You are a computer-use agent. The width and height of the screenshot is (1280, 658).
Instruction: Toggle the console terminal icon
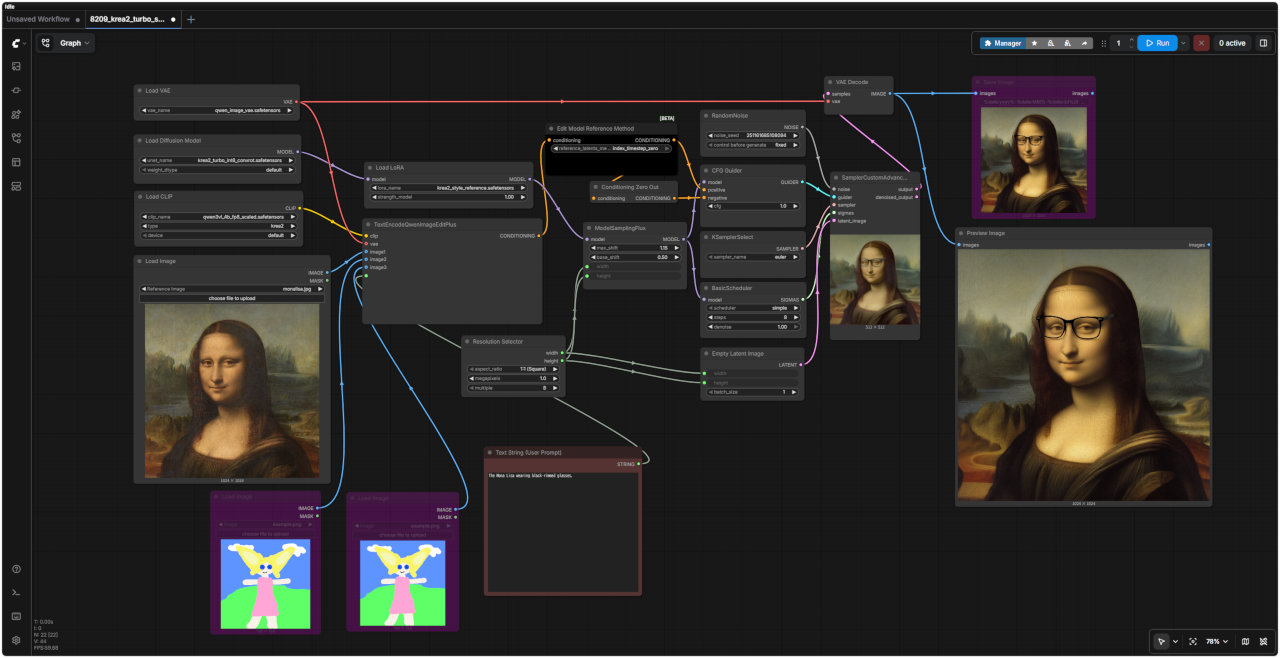coord(16,593)
